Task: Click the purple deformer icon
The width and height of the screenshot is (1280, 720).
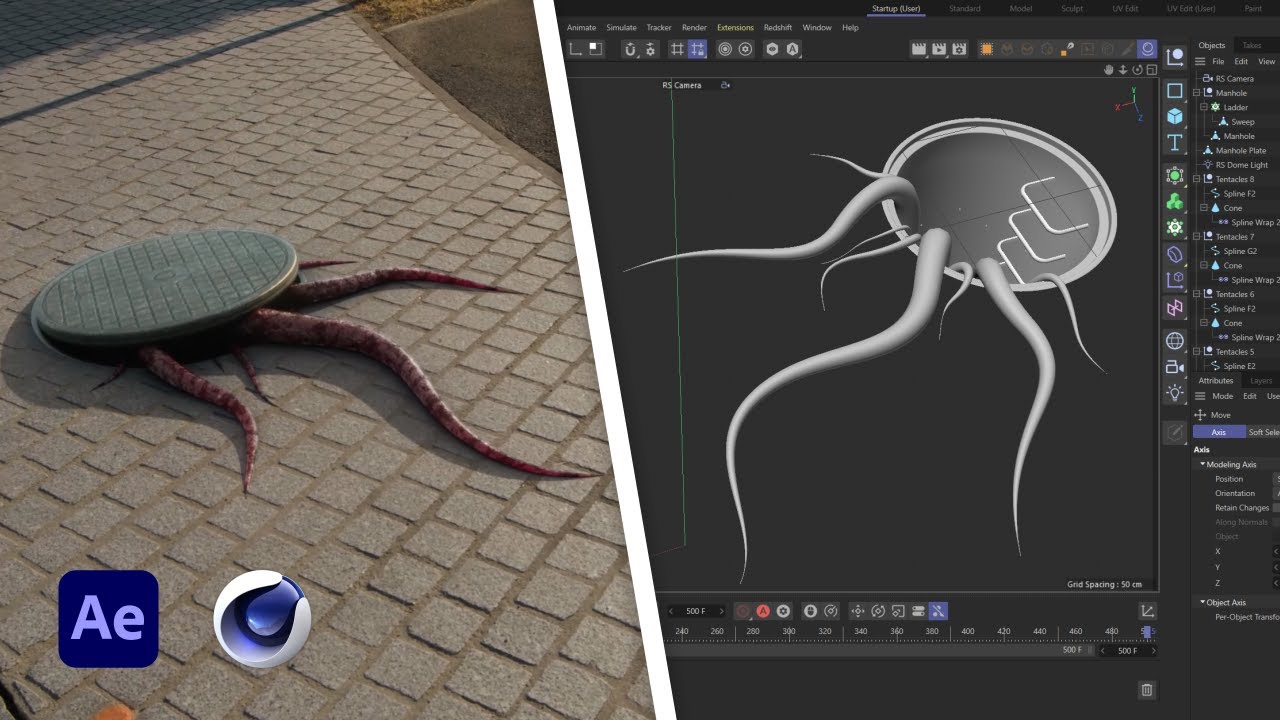Action: (x=1175, y=254)
